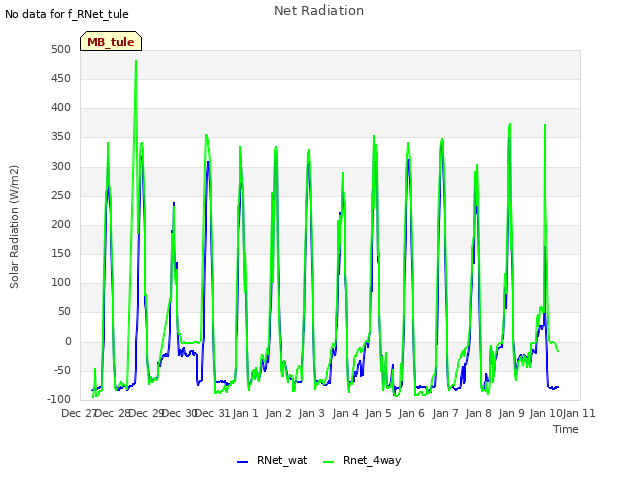Click the green peak at Jan 9 near 370
Screen dimensions: 640x480
(x=510, y=124)
